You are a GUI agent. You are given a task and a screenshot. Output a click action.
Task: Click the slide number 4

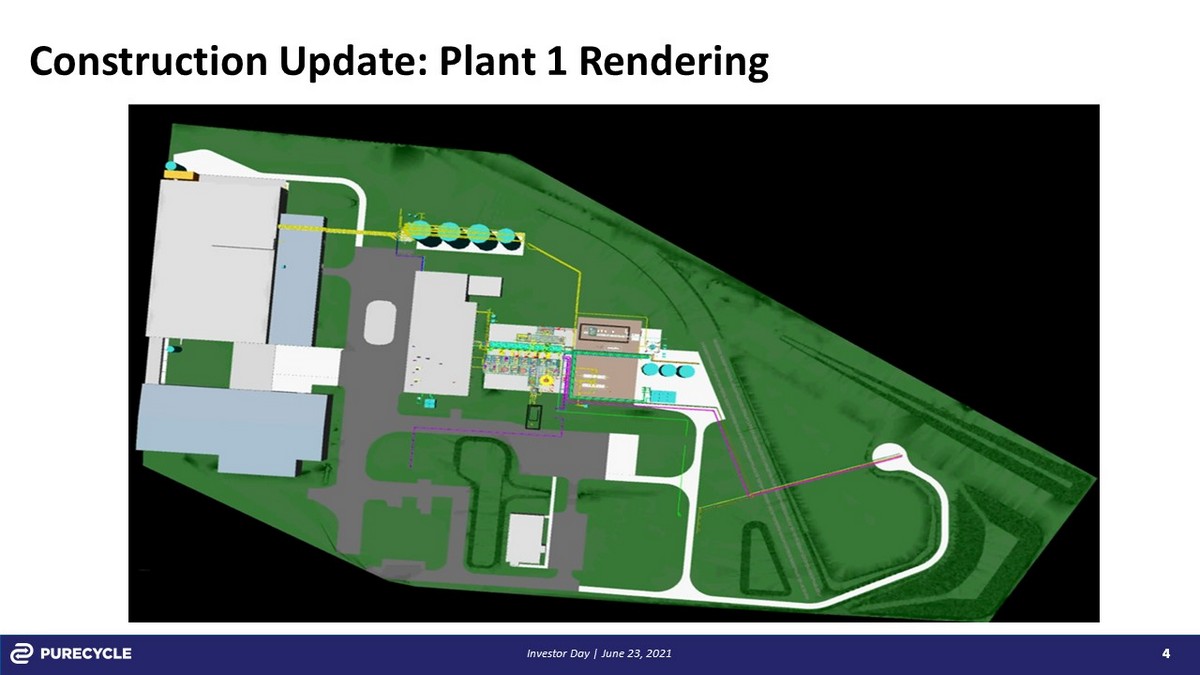(x=1166, y=654)
